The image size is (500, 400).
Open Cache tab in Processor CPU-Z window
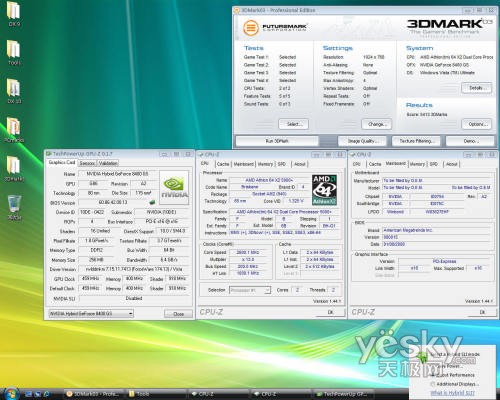[223, 164]
